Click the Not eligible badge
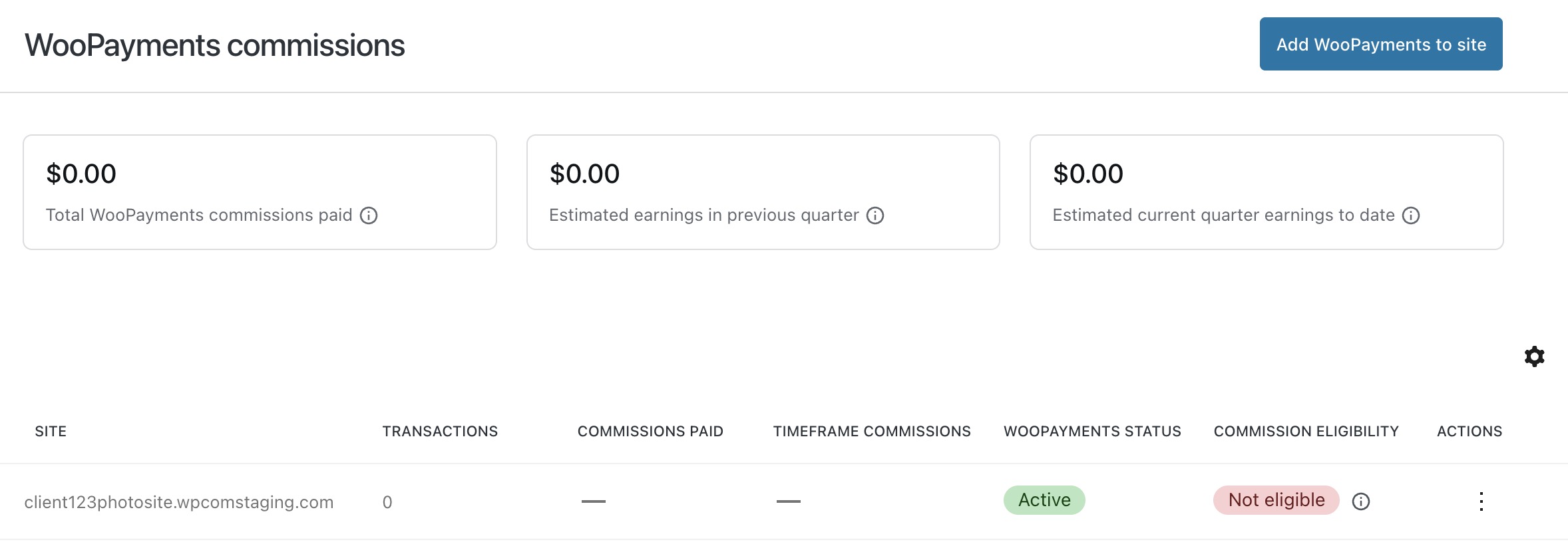This screenshot has height=560, width=1568. [x=1276, y=500]
